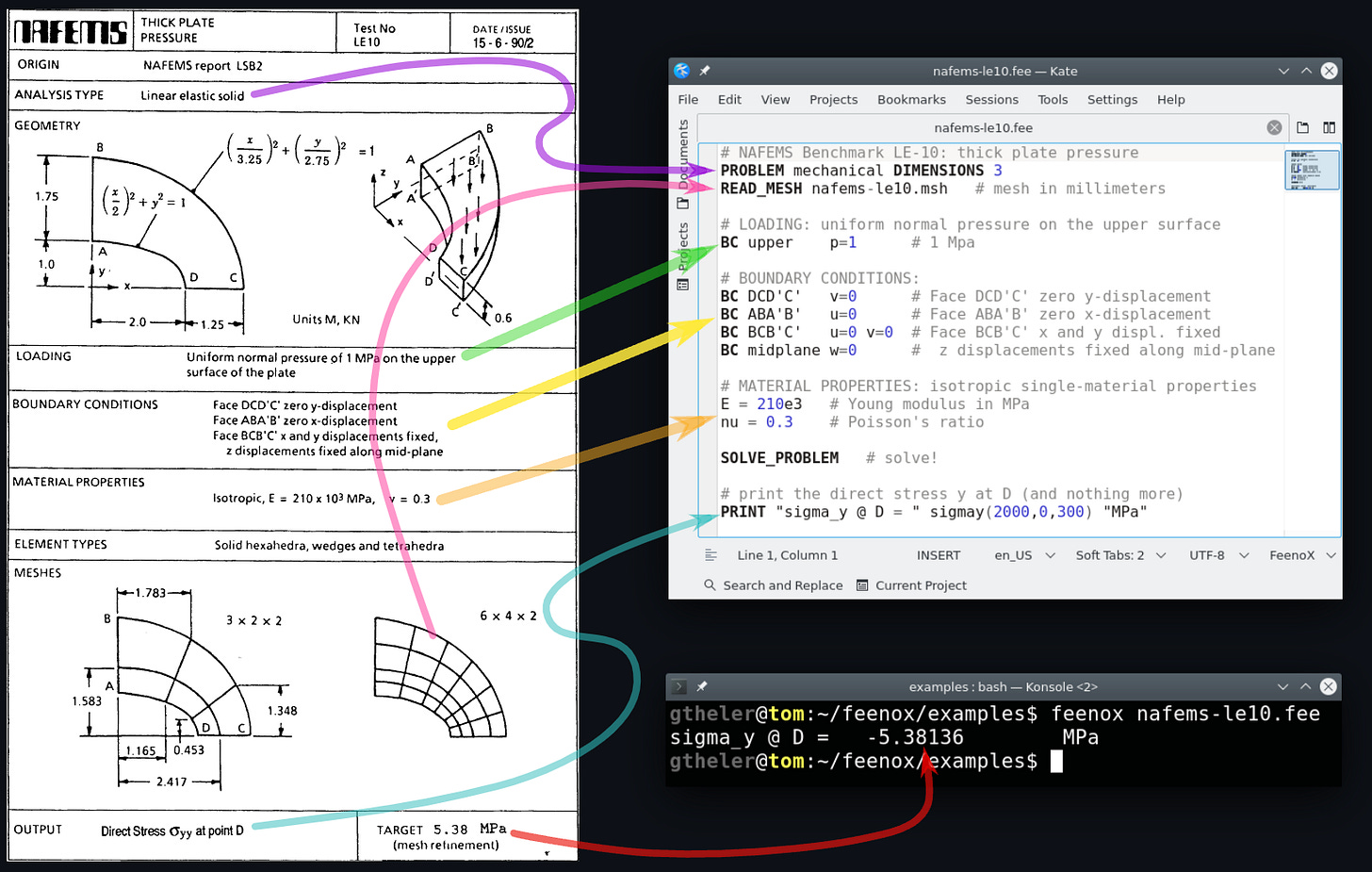Click the '# MATERIAL PROPERTIES' comment line
The width and height of the screenshot is (1372, 872).
tap(988, 386)
